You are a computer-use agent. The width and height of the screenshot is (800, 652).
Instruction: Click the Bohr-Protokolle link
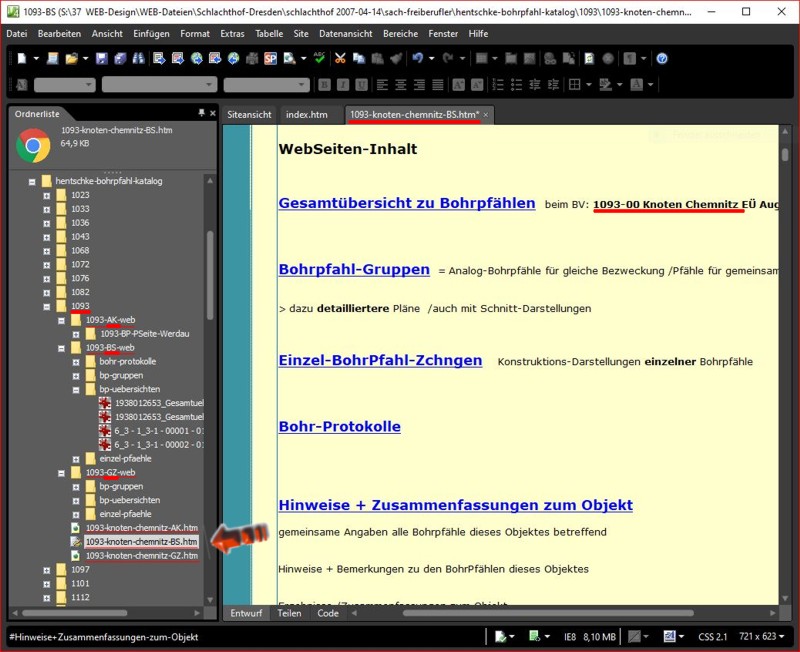(x=339, y=427)
